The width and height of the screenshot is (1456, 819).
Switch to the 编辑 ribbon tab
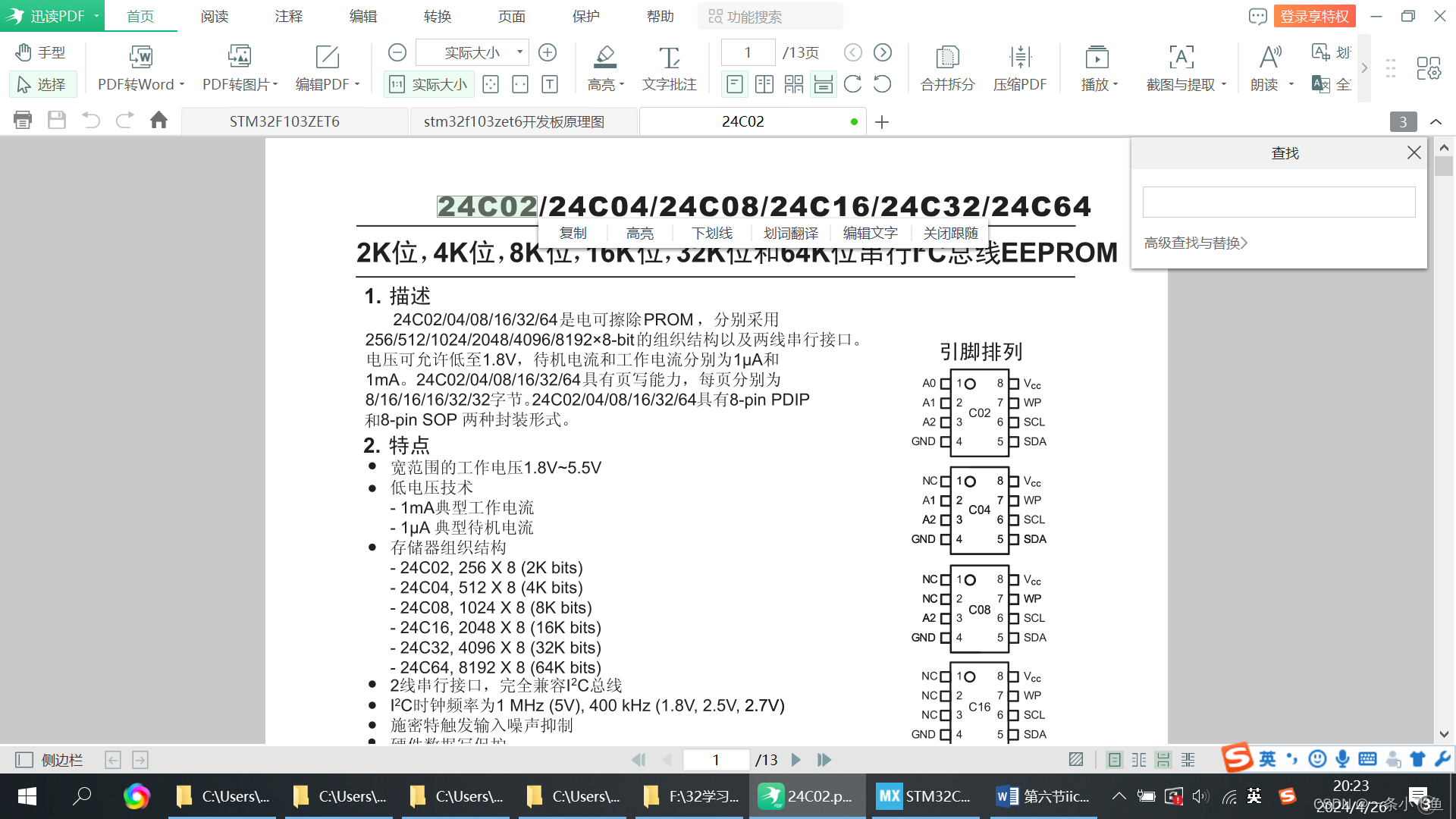[x=362, y=16]
